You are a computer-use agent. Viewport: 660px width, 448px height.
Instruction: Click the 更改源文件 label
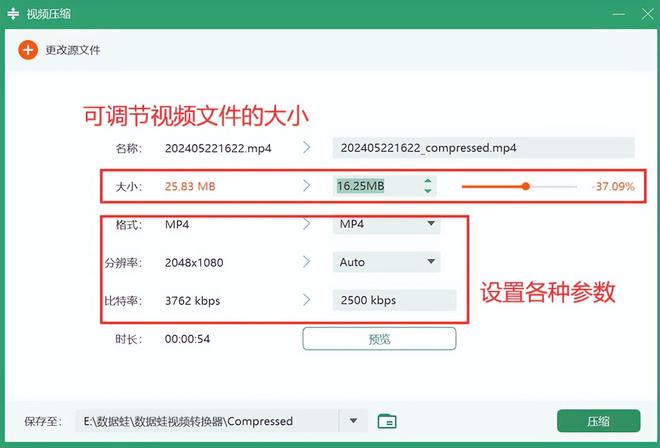click(73, 50)
